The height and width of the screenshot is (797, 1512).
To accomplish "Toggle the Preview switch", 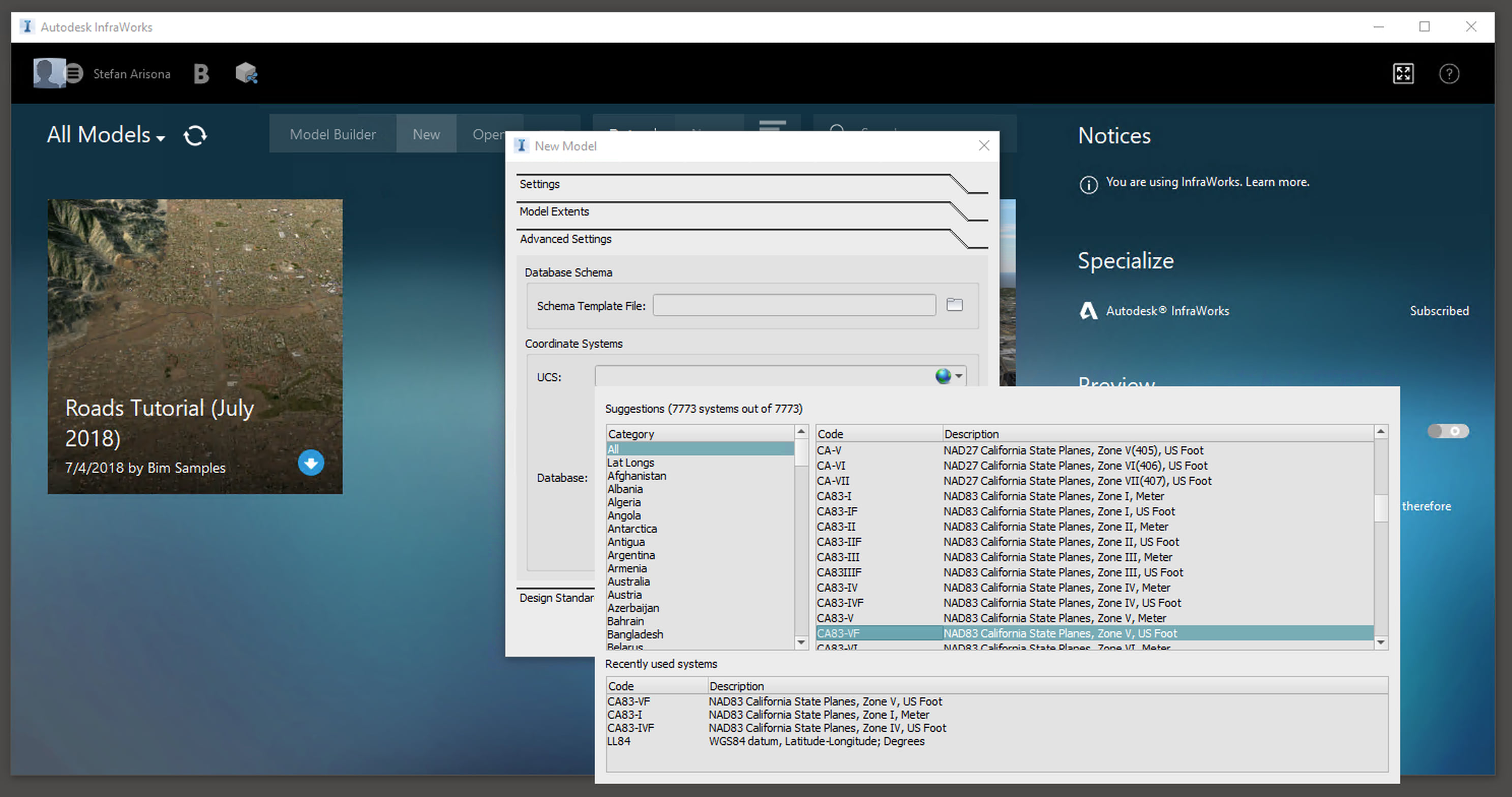I will click(1447, 432).
